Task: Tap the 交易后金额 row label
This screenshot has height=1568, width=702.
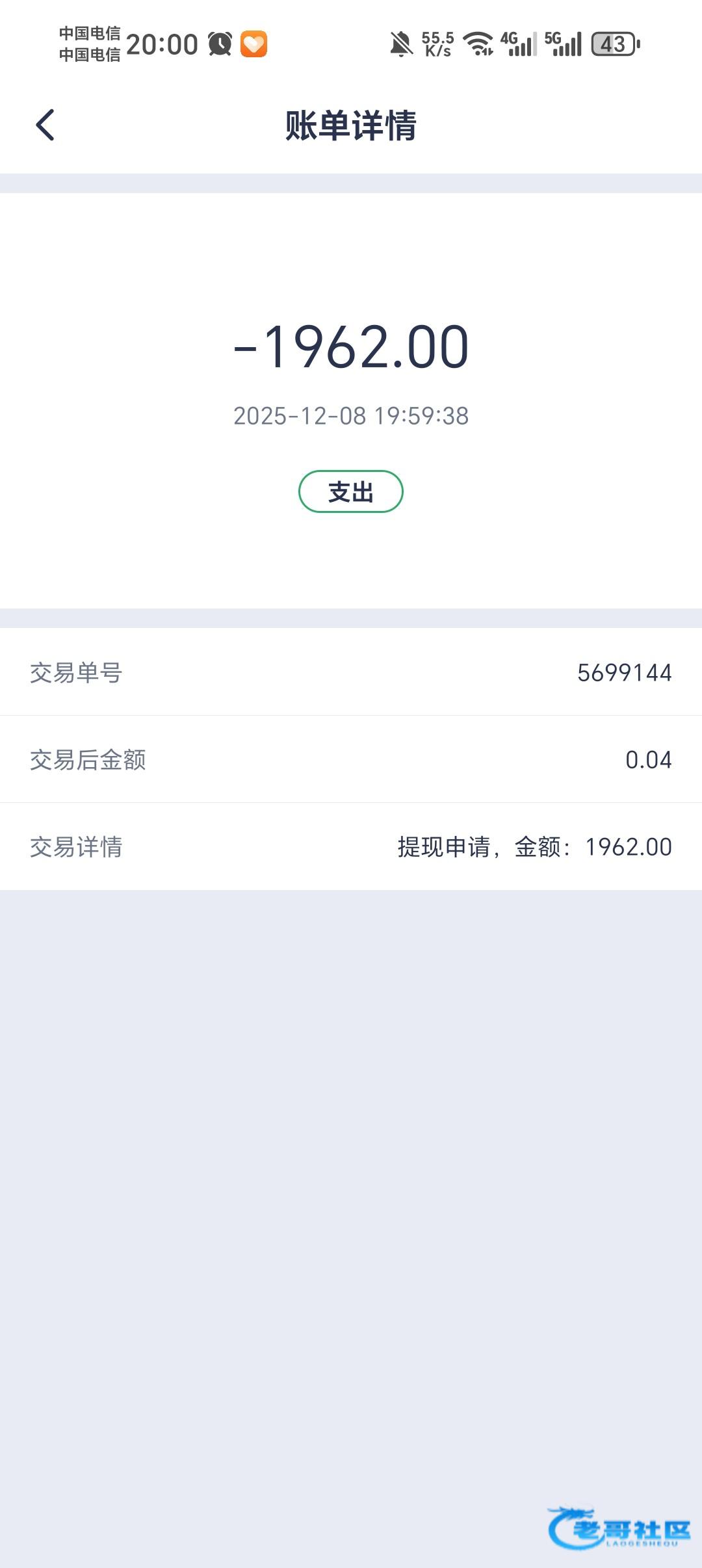Action: [88, 759]
